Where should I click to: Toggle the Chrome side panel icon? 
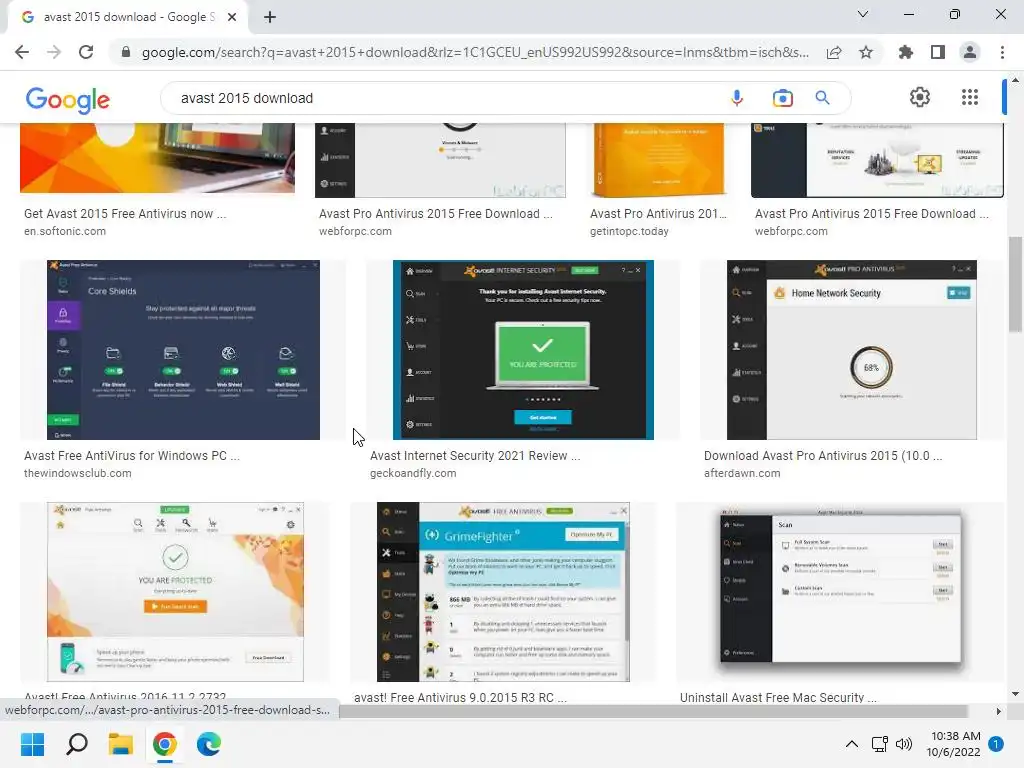pyautogui.click(x=938, y=52)
